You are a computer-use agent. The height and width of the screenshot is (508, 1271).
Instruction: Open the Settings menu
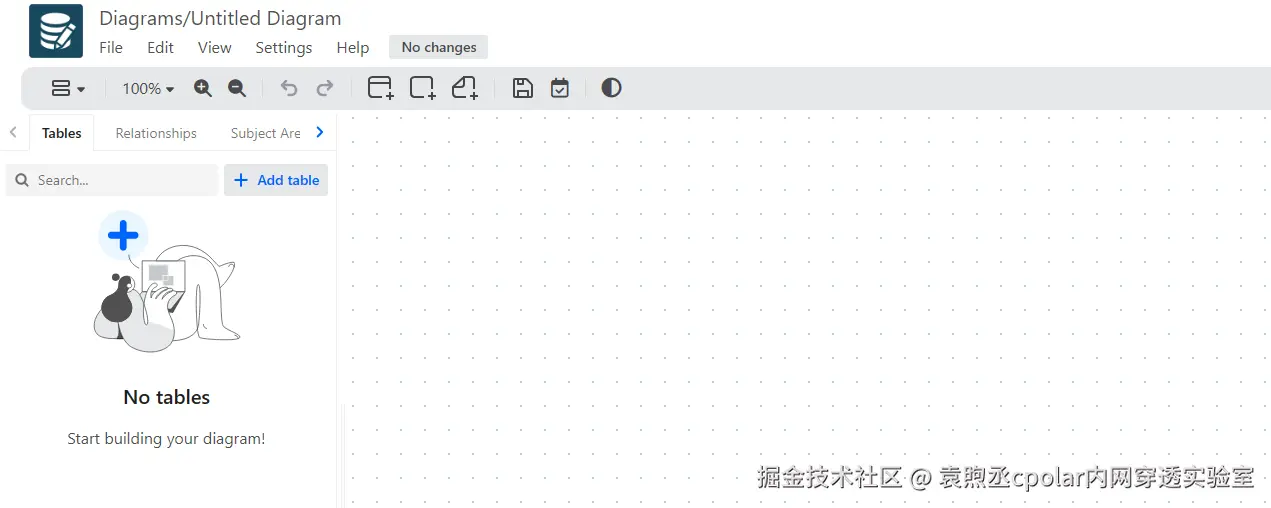284,47
